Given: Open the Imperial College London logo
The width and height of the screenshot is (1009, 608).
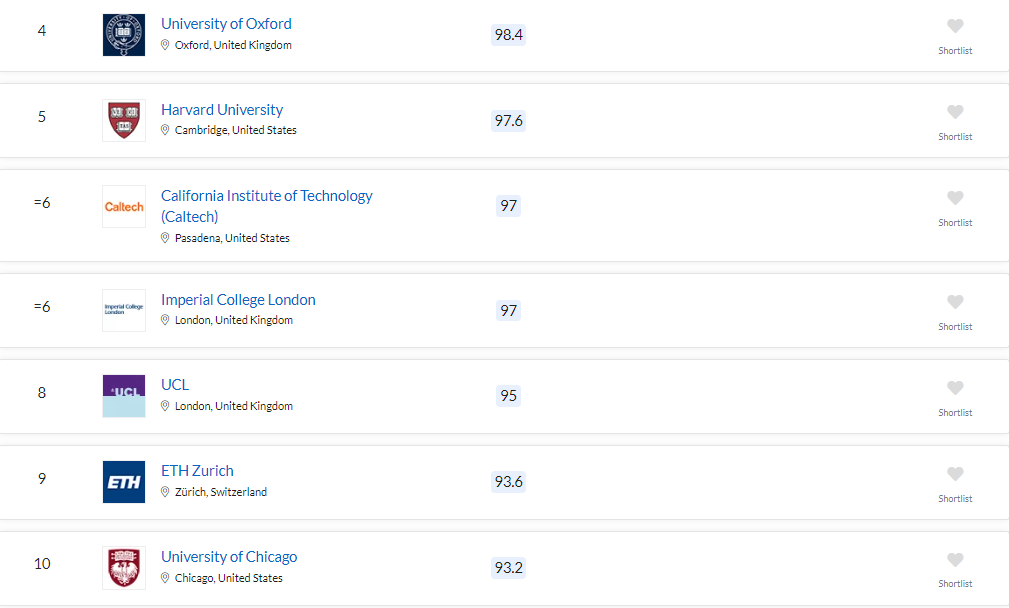Looking at the screenshot, I should click(124, 310).
